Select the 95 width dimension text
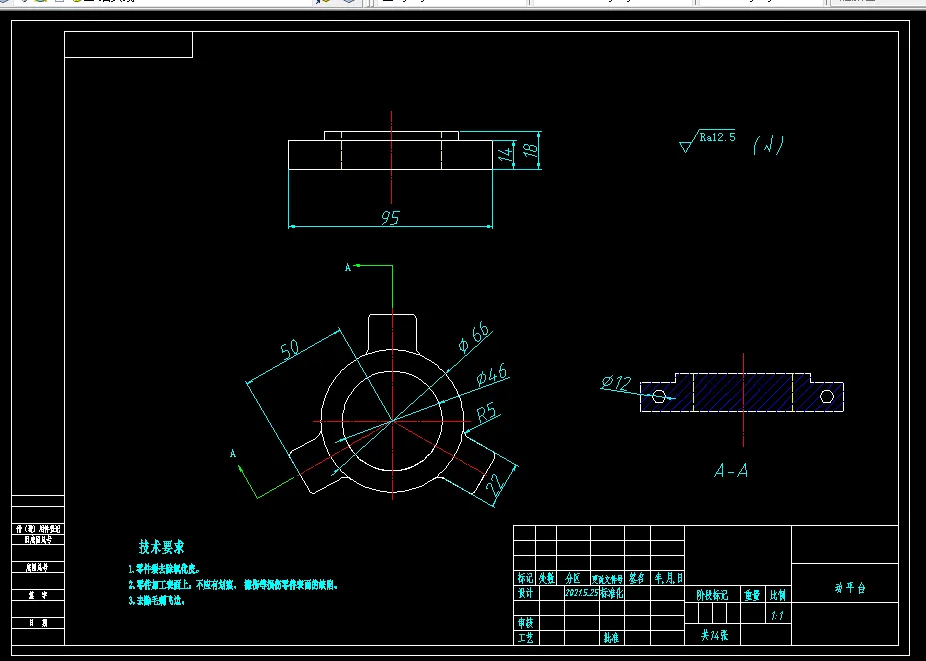This screenshot has height=661, width=926. pyautogui.click(x=390, y=217)
